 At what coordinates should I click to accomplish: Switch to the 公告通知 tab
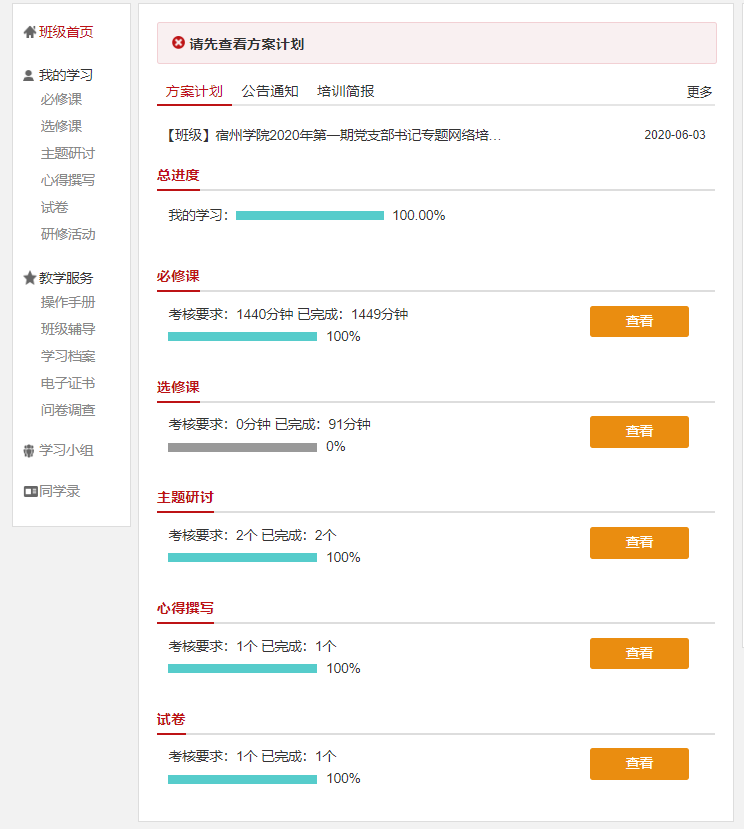(270, 91)
